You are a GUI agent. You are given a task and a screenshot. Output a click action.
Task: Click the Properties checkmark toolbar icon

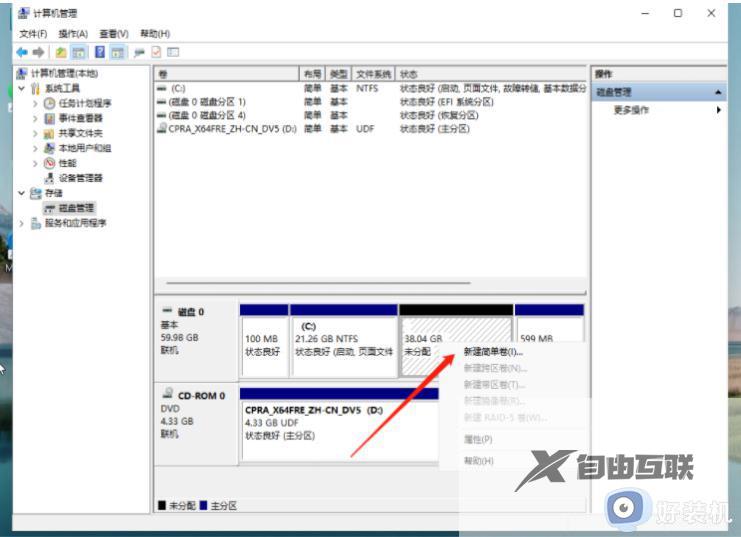tap(156, 52)
